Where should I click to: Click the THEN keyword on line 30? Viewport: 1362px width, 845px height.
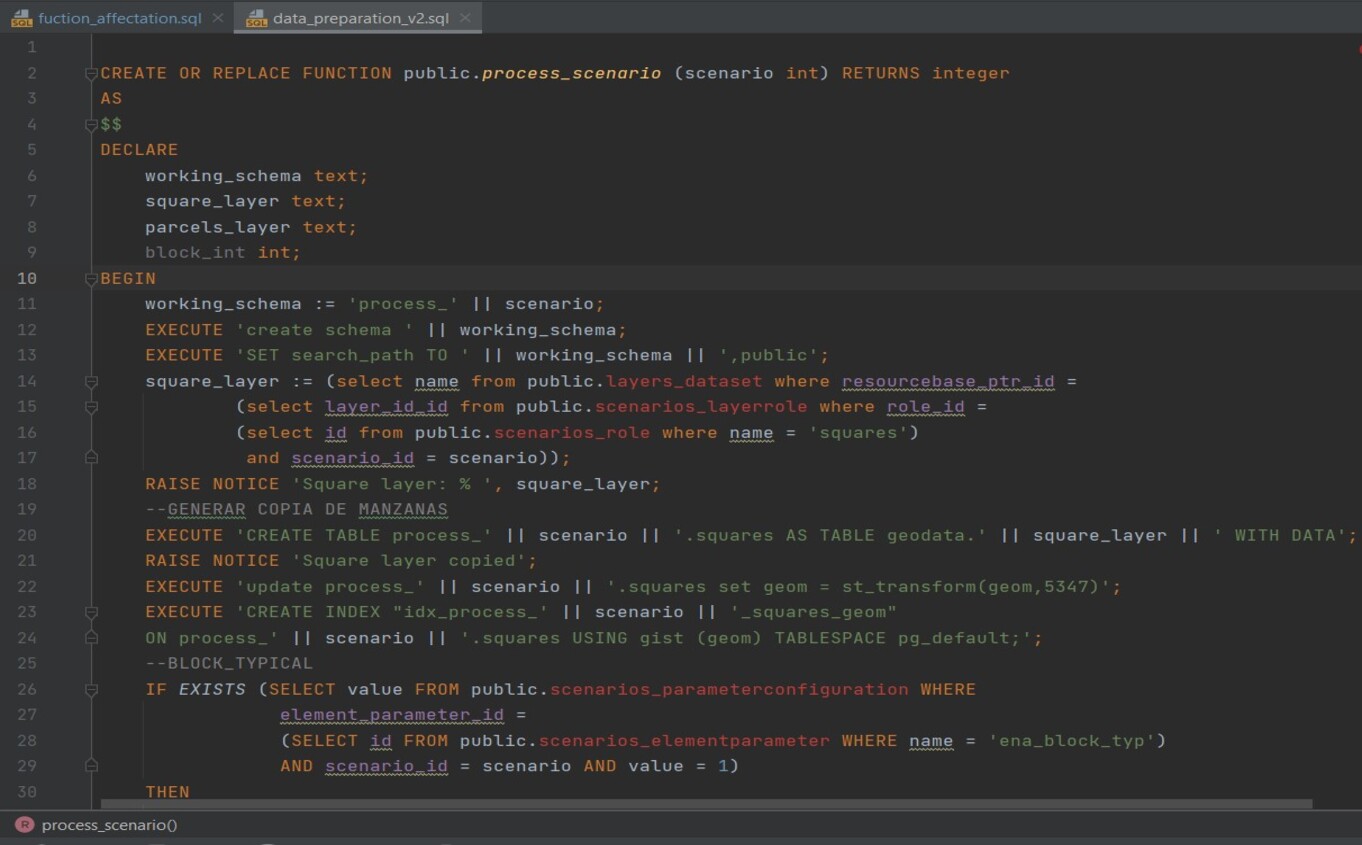pos(167,792)
